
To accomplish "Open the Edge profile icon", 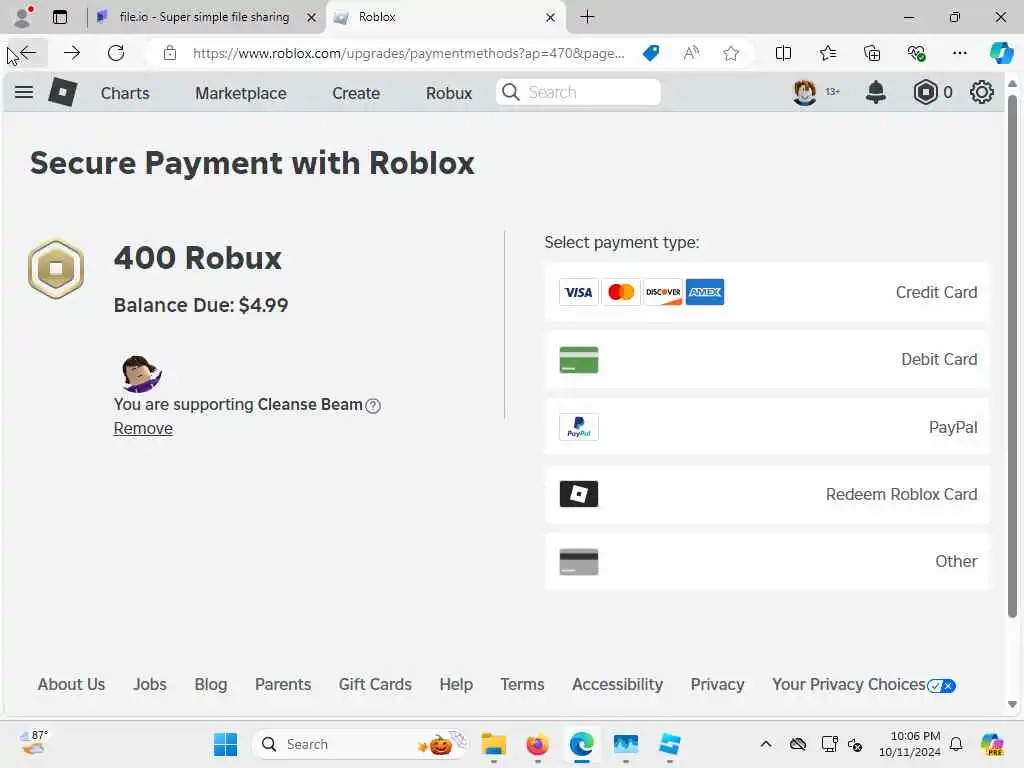I will point(24,16).
